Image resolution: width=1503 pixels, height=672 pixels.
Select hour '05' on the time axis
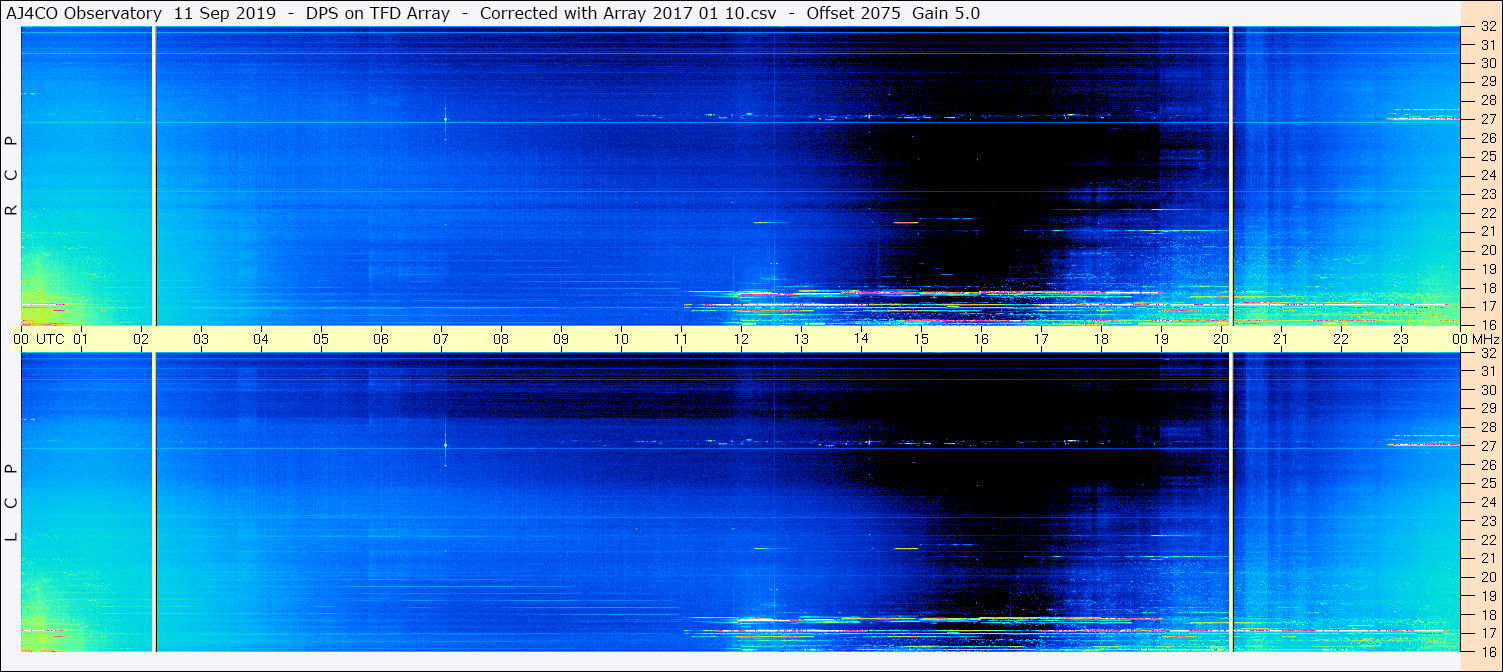[321, 339]
